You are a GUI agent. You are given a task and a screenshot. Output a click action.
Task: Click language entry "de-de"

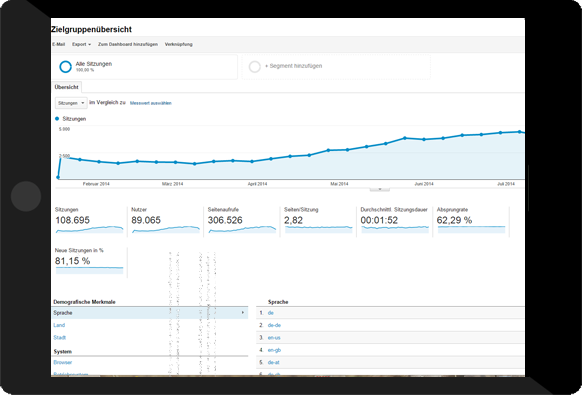[x=274, y=325]
